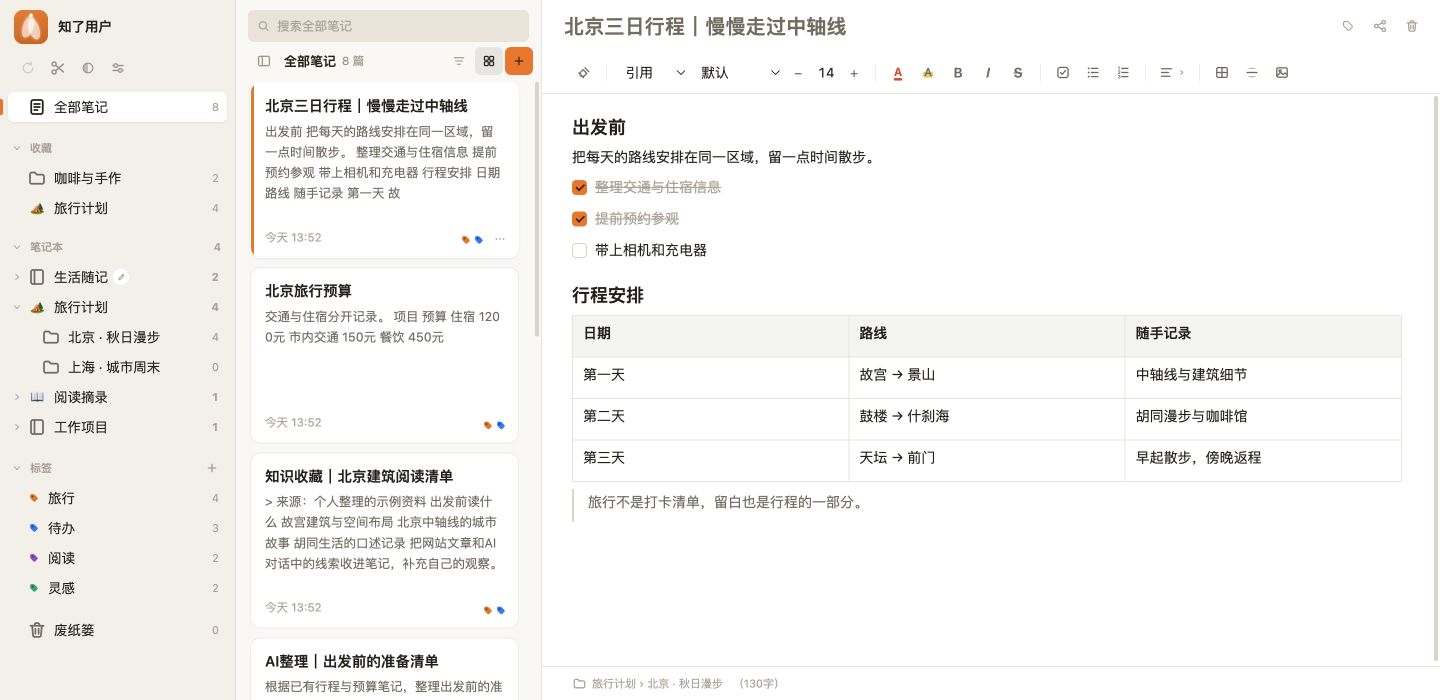Create a new note with orange plus

519,61
